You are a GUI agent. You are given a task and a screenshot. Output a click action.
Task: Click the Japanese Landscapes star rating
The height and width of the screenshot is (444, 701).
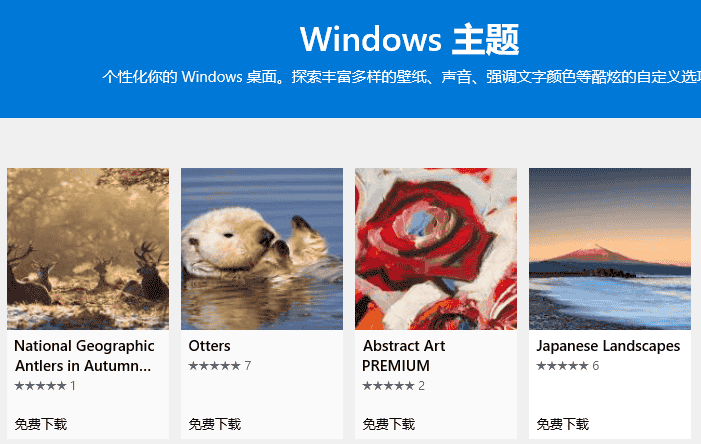[x=562, y=366]
